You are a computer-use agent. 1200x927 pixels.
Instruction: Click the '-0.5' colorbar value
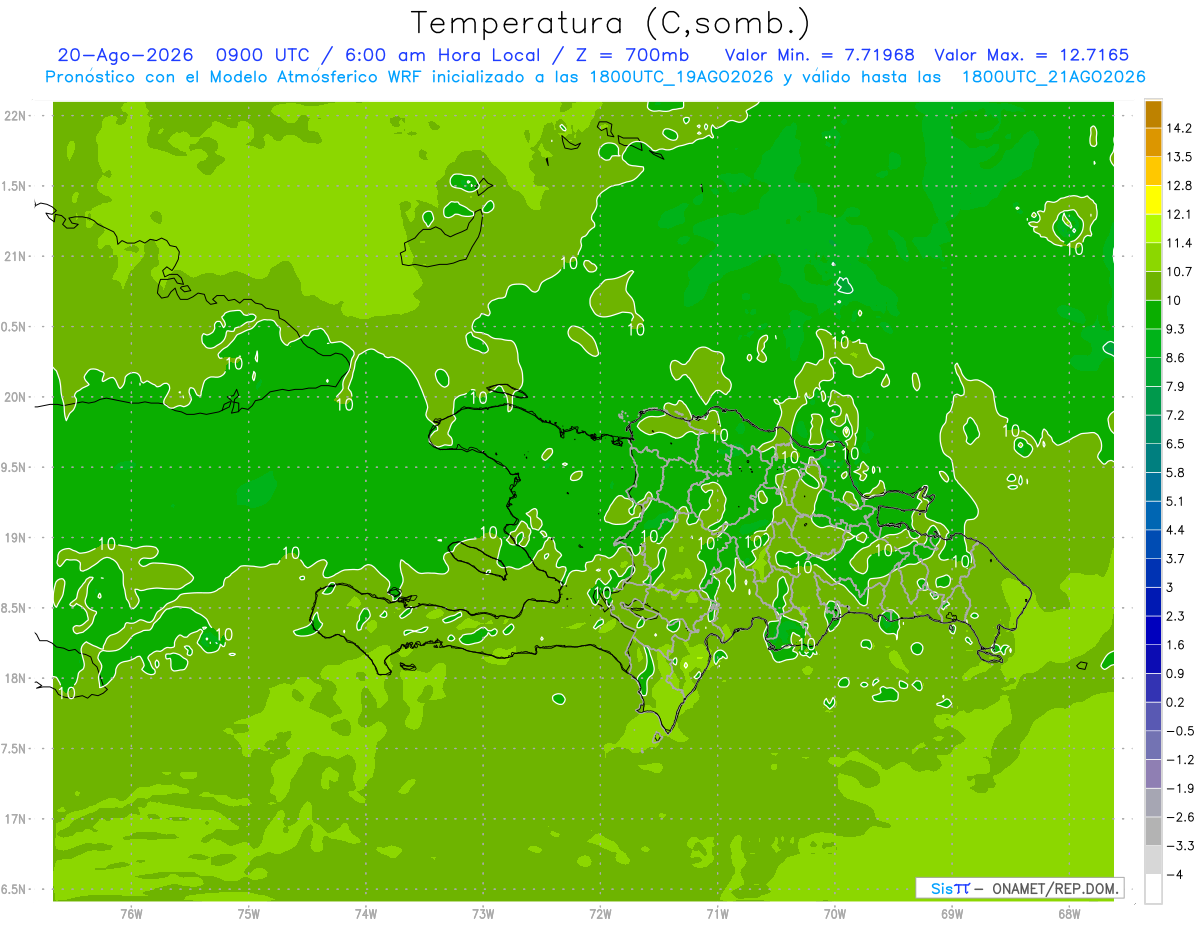tap(1179, 731)
